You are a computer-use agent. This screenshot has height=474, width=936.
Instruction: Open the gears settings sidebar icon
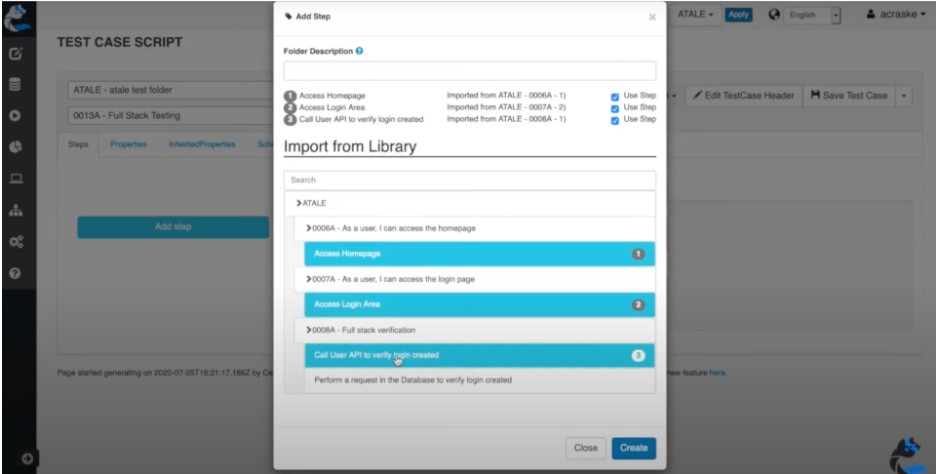point(16,242)
